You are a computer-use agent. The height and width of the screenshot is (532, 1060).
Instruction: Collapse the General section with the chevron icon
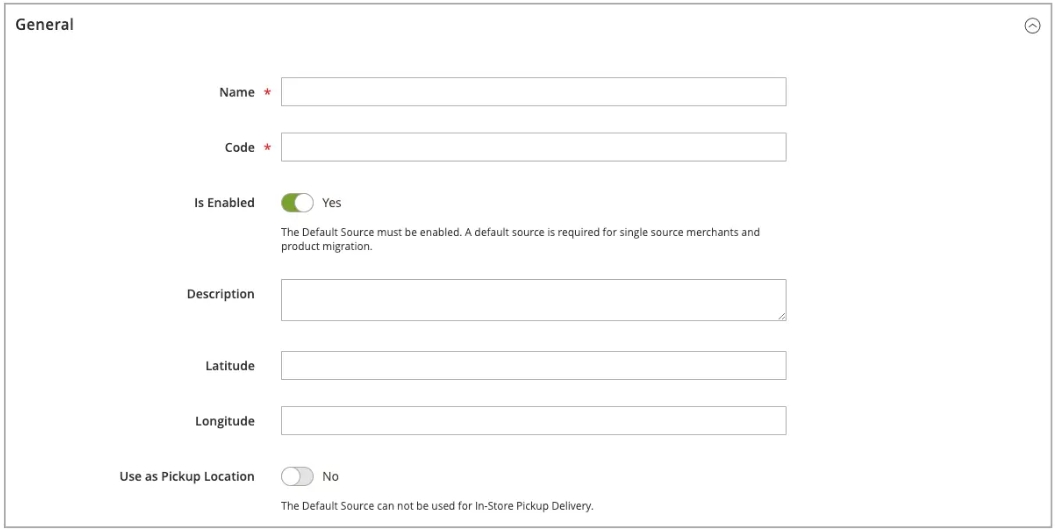pyautogui.click(x=1032, y=26)
